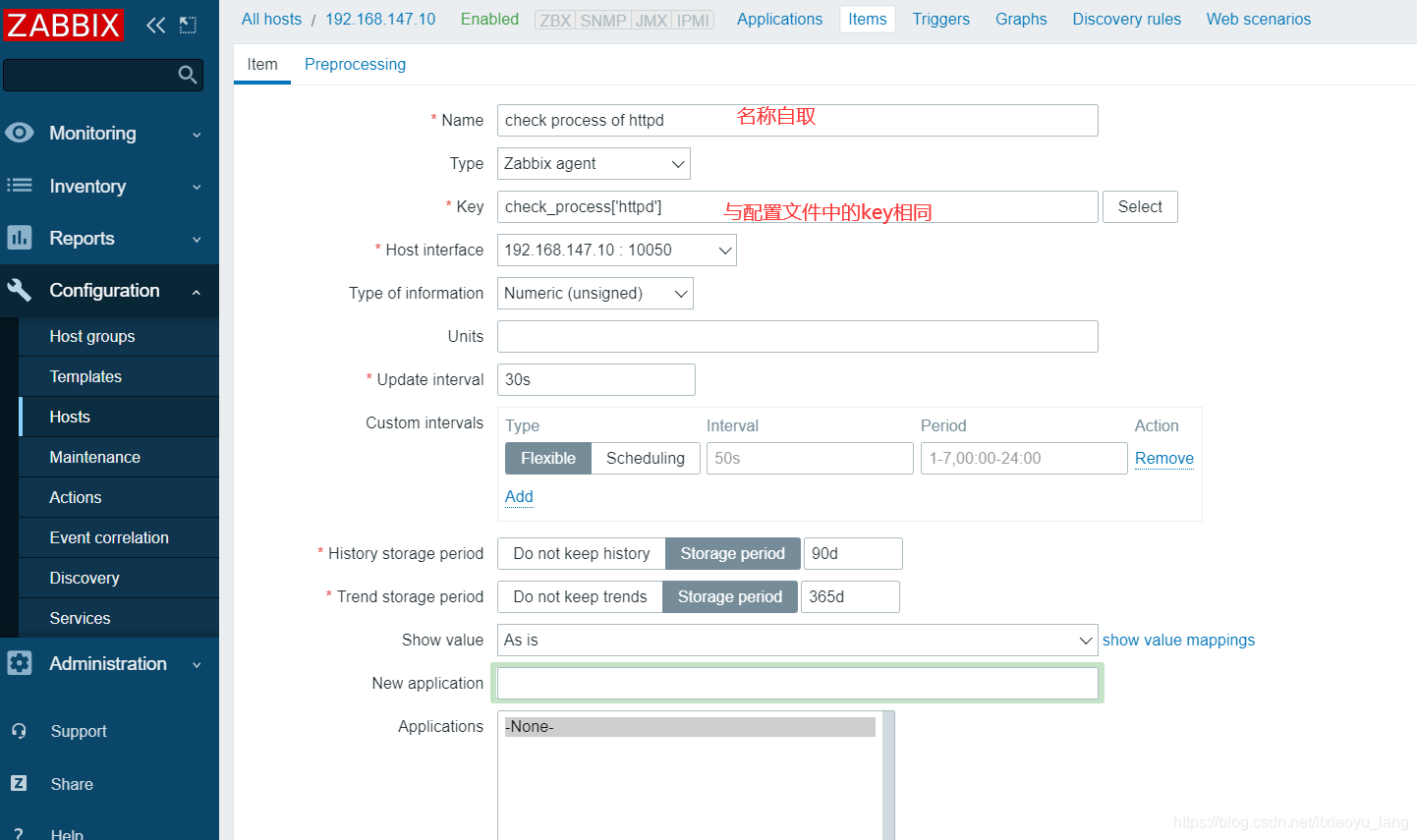Click the Administration gear icon
Screen dimensions: 1417x840
(x=20, y=663)
